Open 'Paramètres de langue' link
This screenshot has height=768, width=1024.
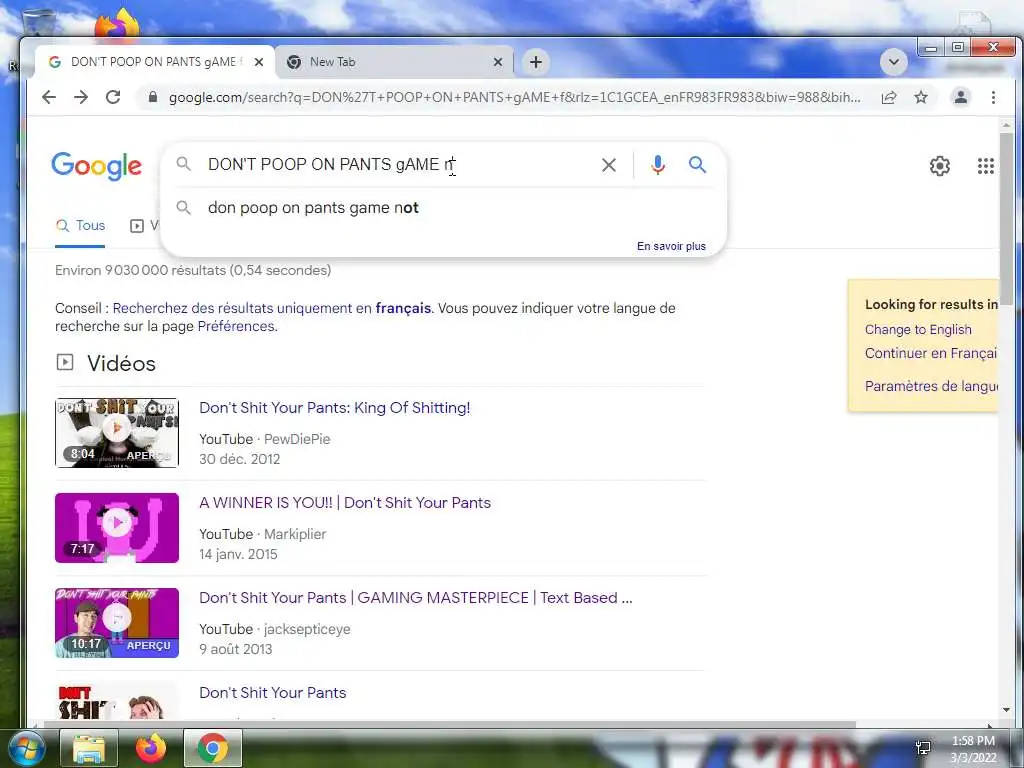point(931,386)
